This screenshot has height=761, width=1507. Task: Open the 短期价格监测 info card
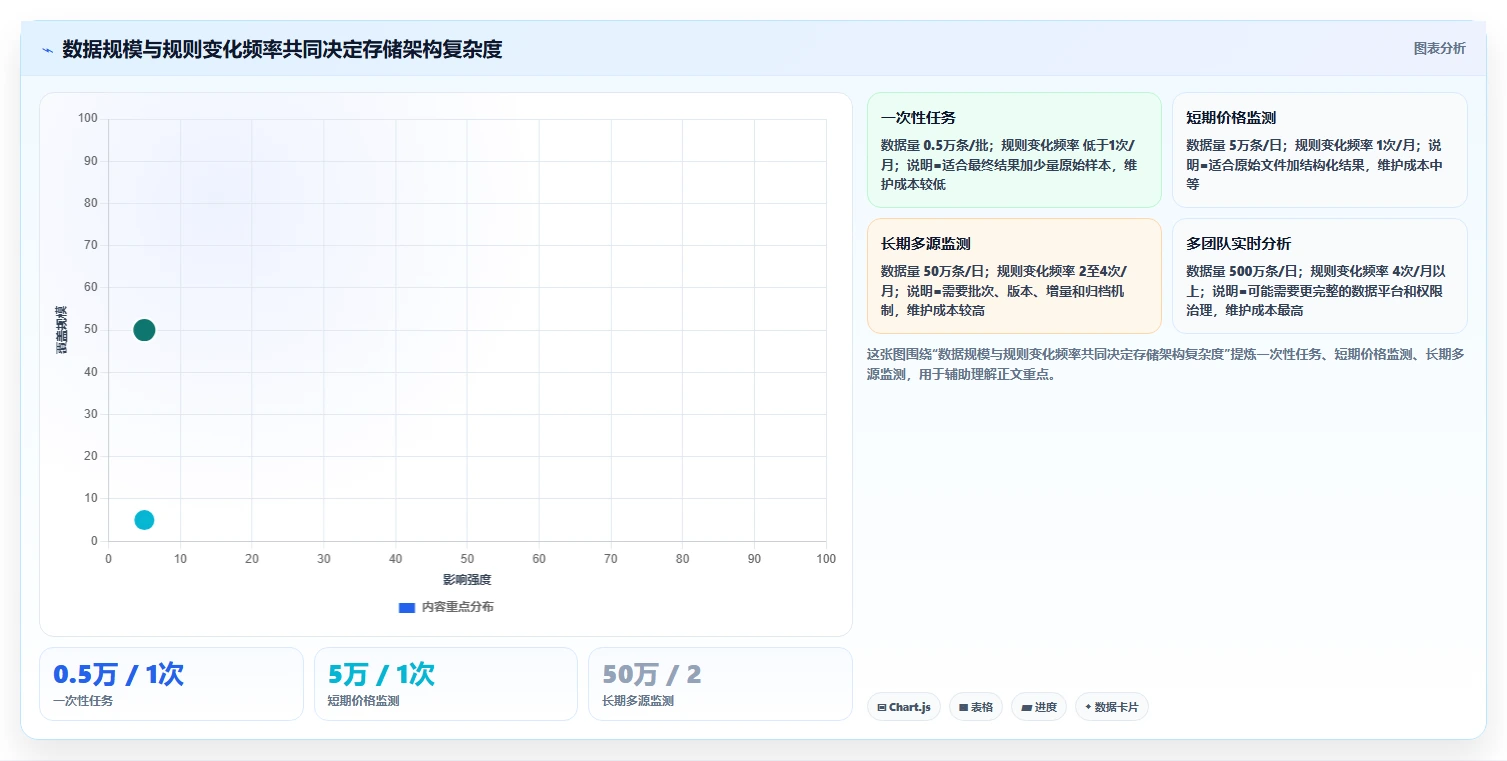click(x=1319, y=150)
